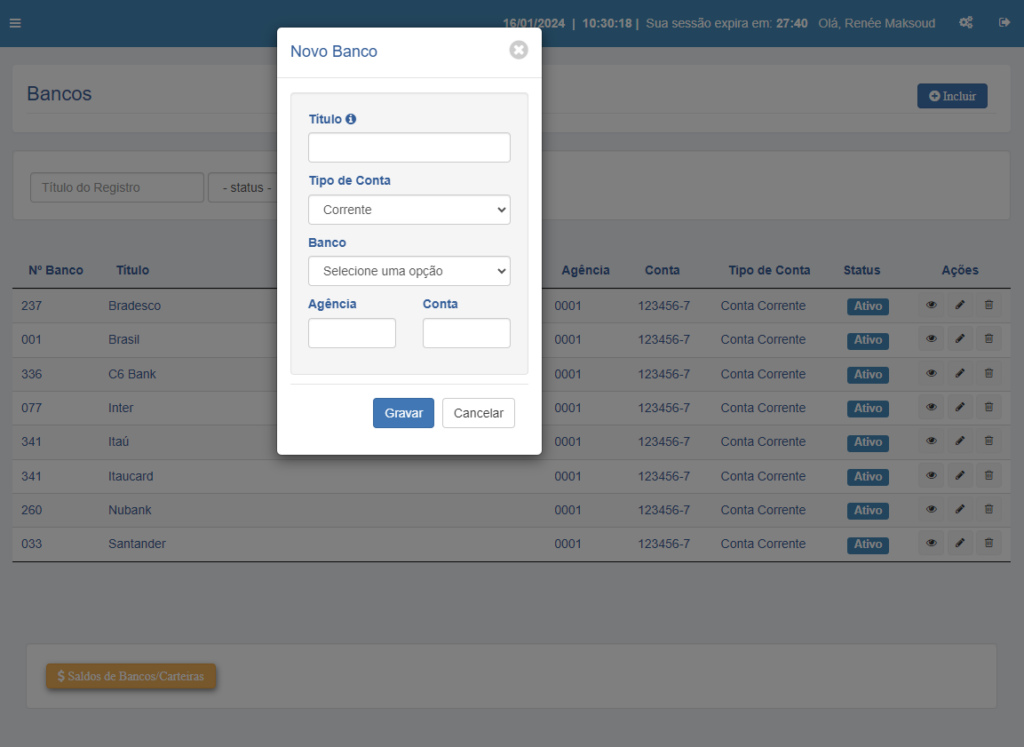View the Itaú bank record

click(x=931, y=441)
